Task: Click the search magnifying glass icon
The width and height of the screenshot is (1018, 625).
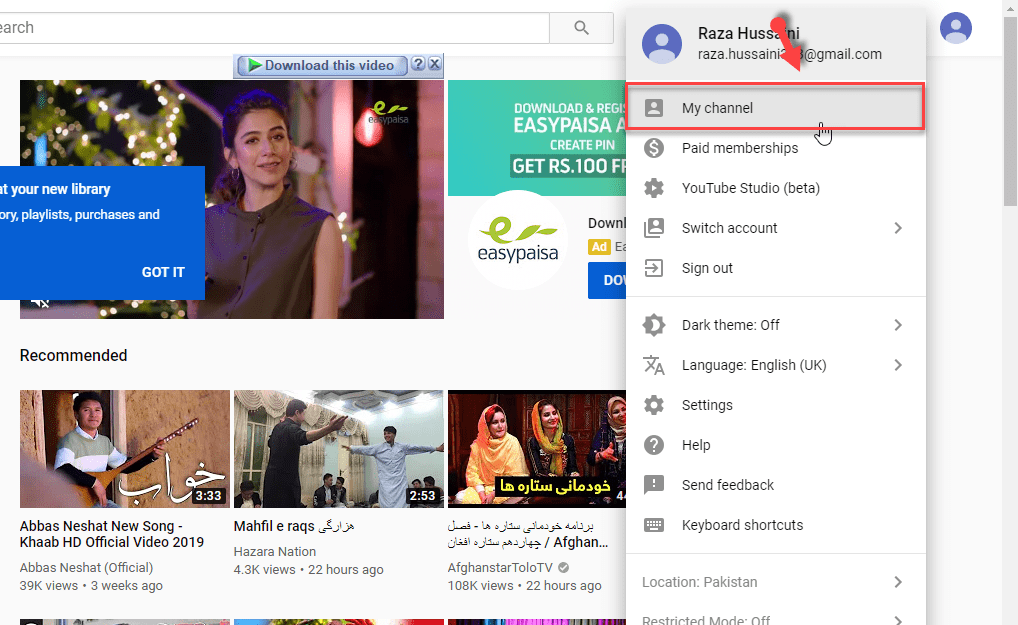Action: 581,27
